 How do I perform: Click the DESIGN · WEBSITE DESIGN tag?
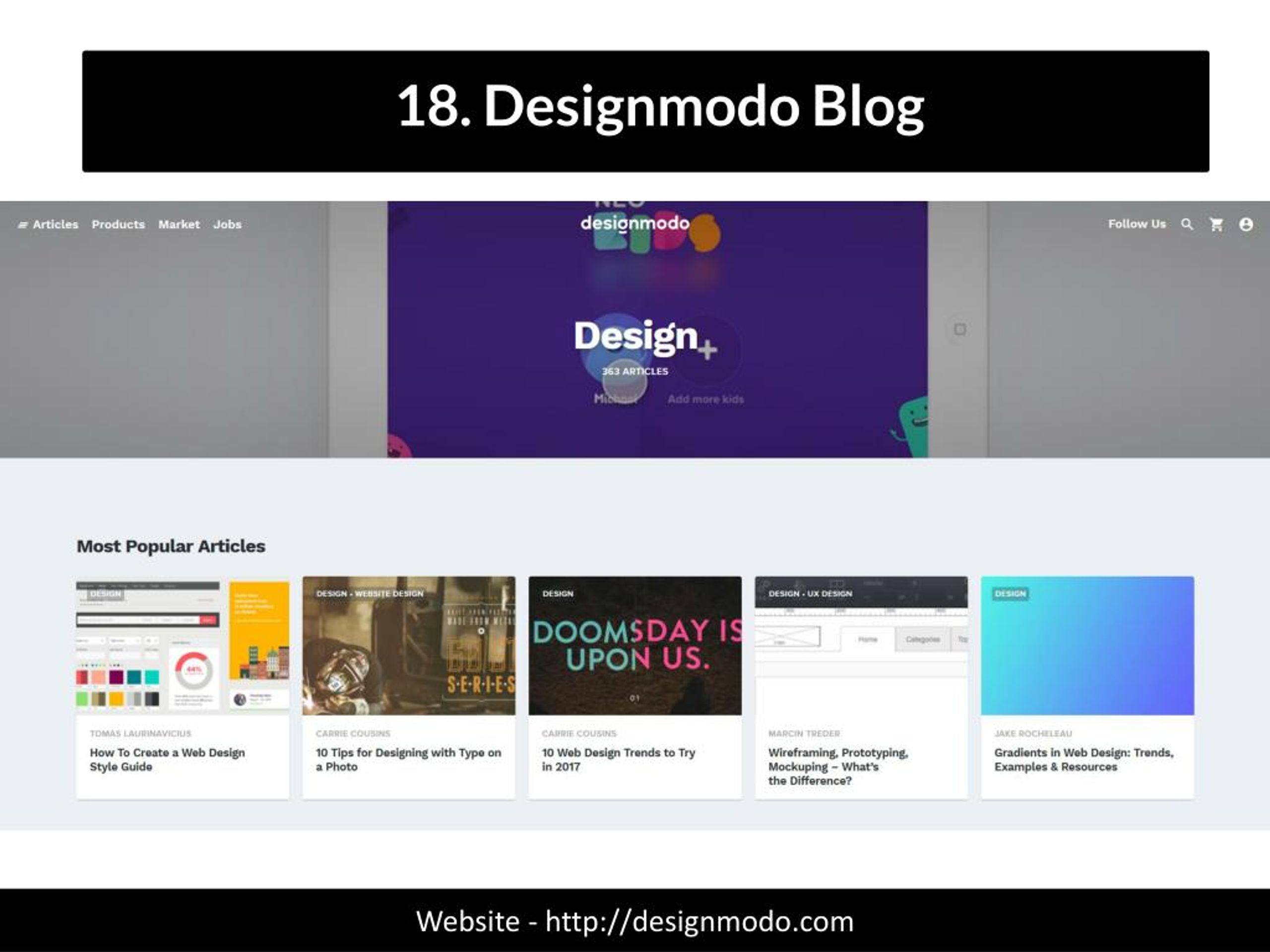(x=370, y=594)
